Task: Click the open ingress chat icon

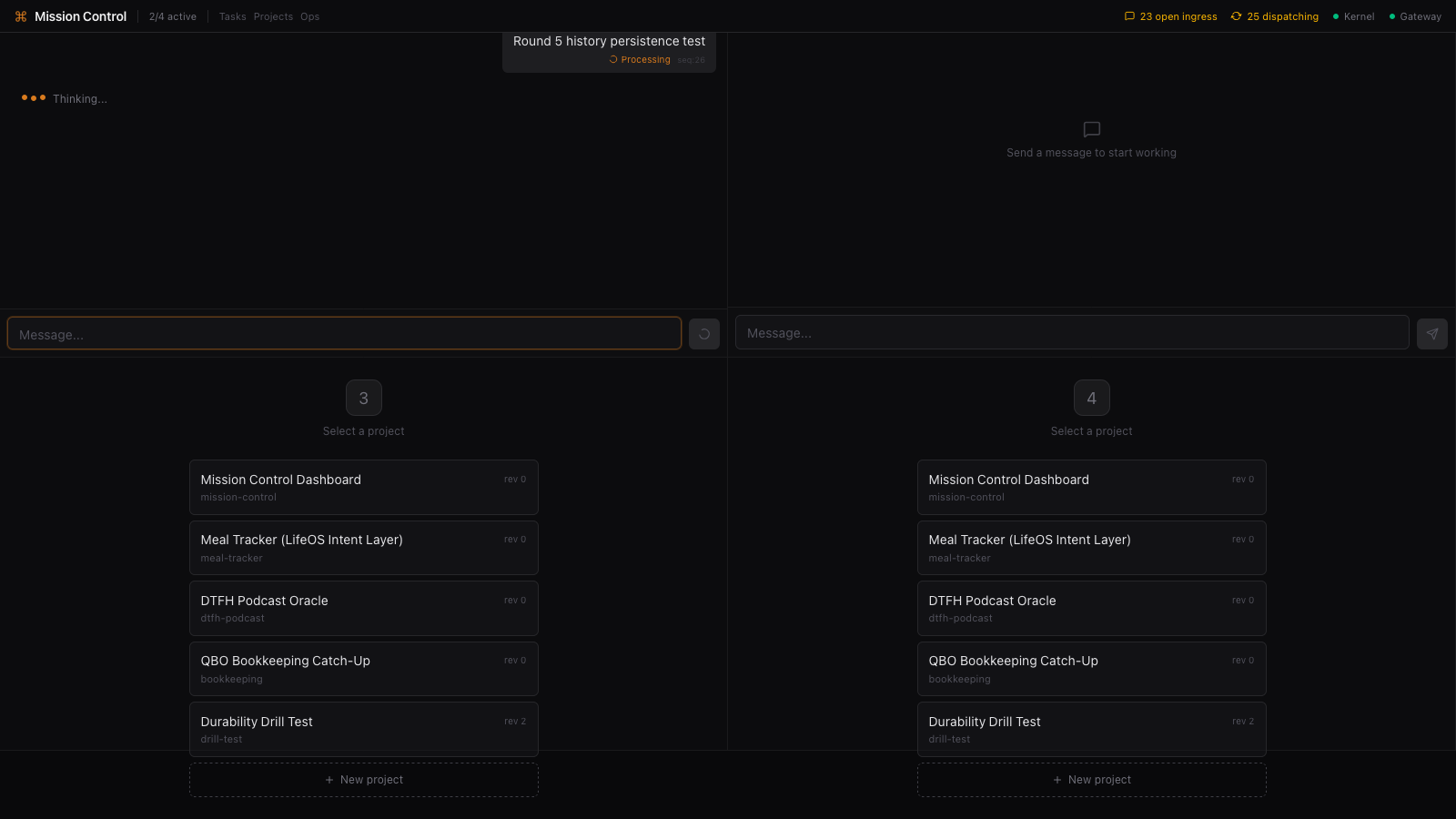Action: click(x=1129, y=16)
